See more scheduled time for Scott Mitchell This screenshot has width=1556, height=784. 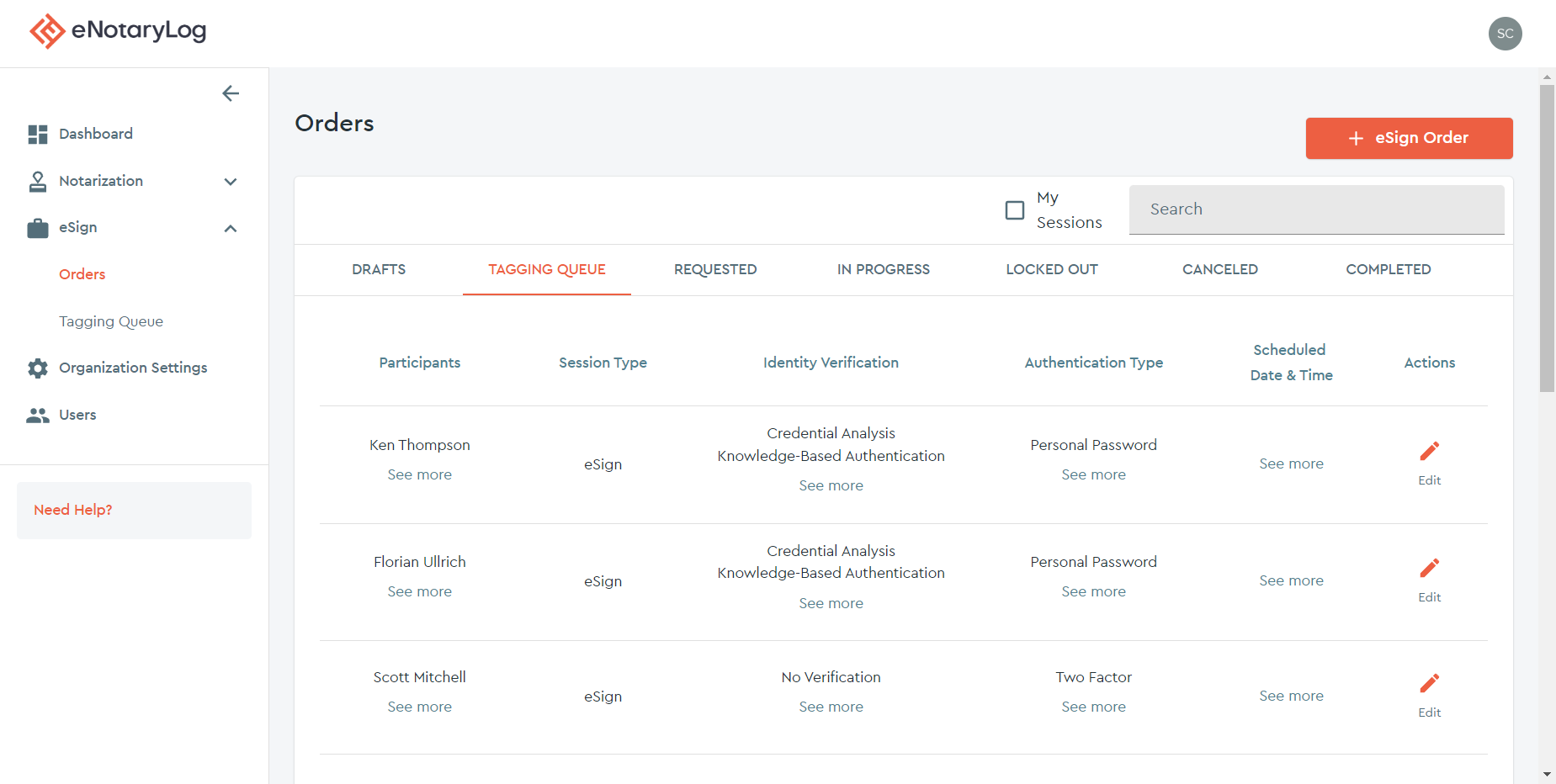coord(1291,696)
